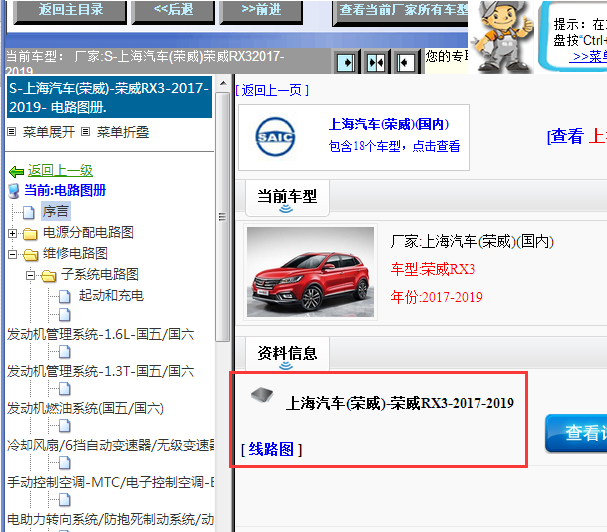This screenshot has height=532, width=607.
Task: Open 冷却风扇/6挡自动变速器 item
Action: coord(111,445)
